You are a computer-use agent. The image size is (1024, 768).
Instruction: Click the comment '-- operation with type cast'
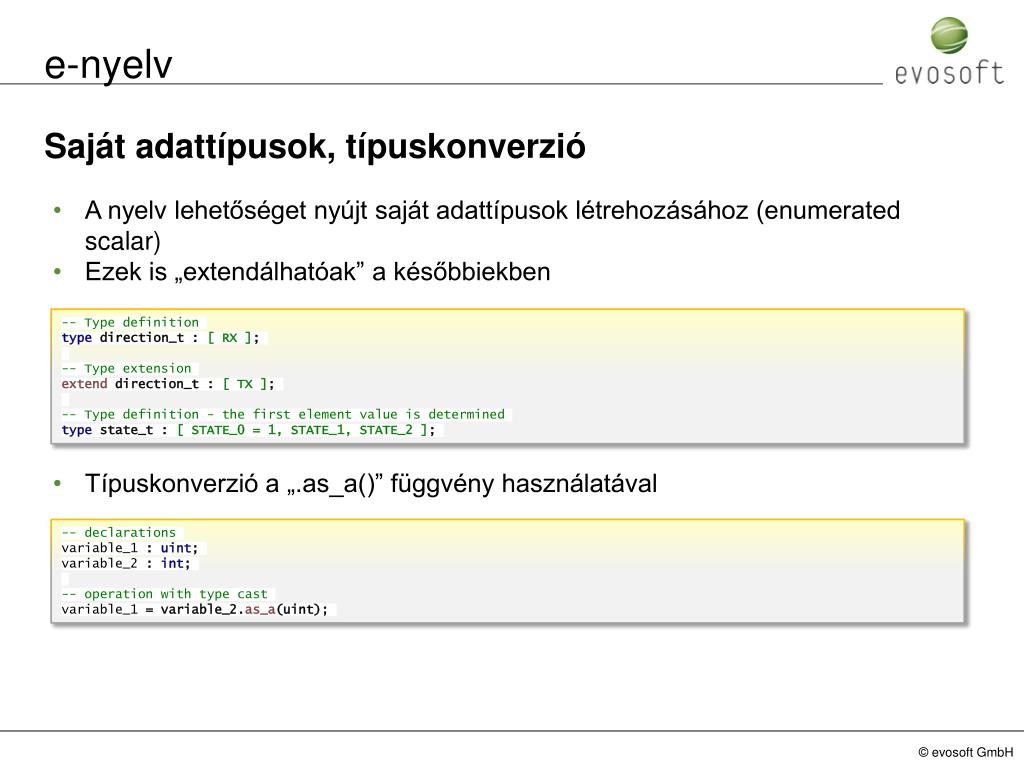[x=165, y=594]
